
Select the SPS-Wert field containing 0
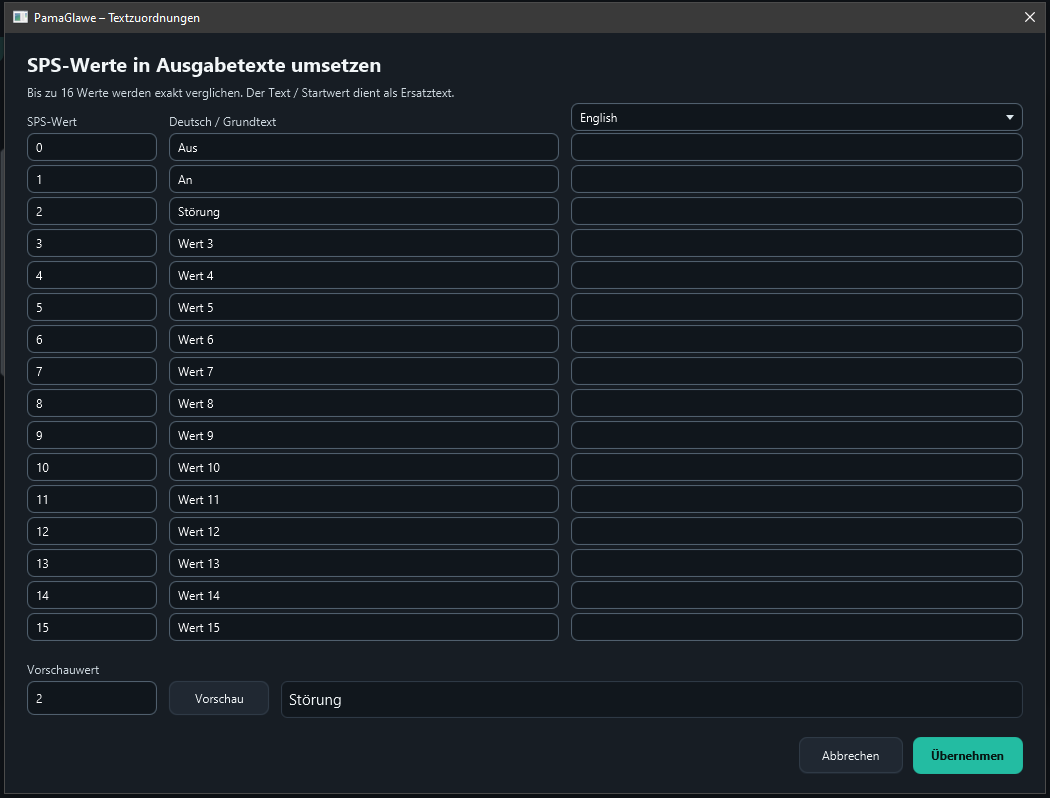pos(92,147)
